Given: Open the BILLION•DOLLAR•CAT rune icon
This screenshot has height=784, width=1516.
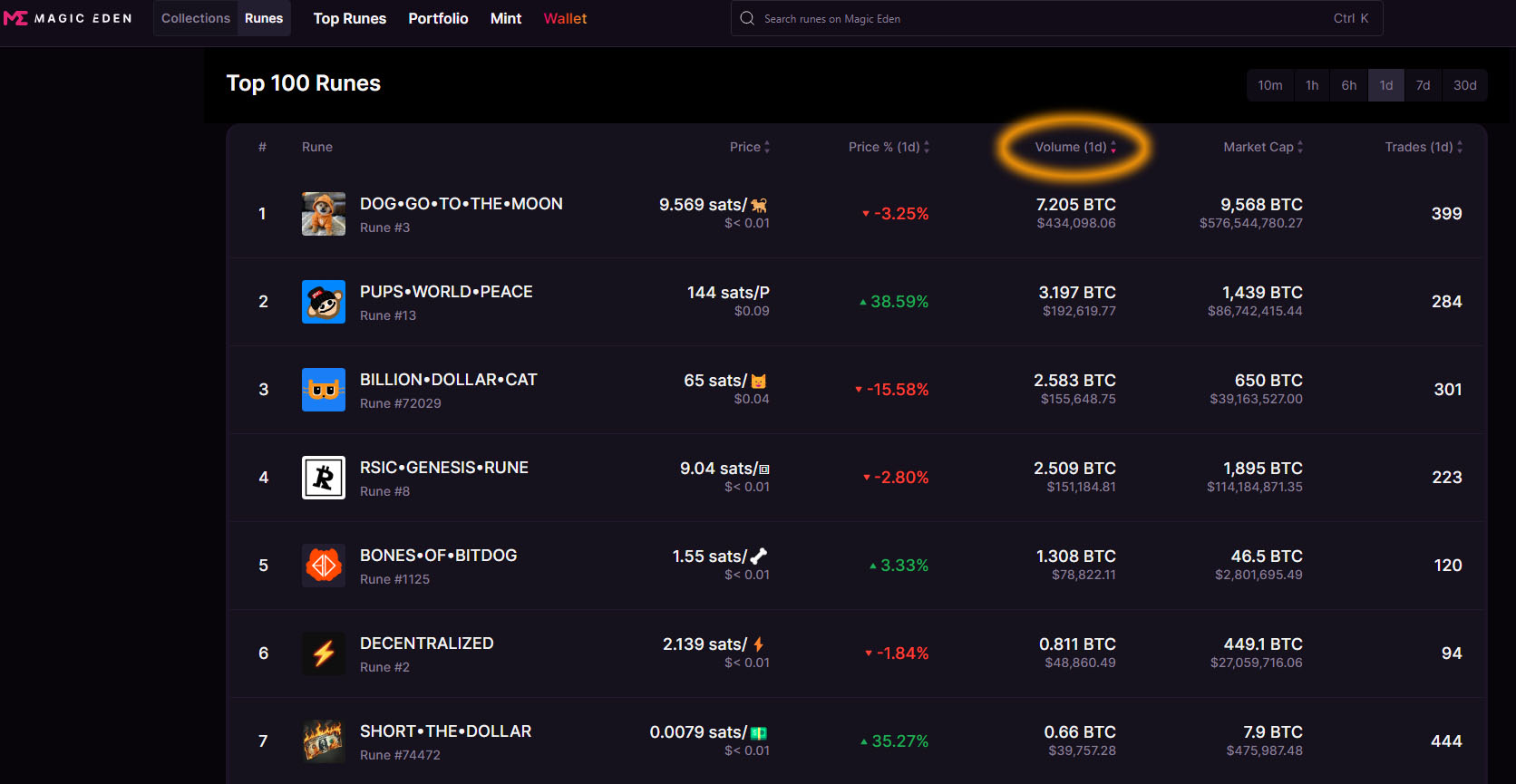Looking at the screenshot, I should tap(324, 390).
